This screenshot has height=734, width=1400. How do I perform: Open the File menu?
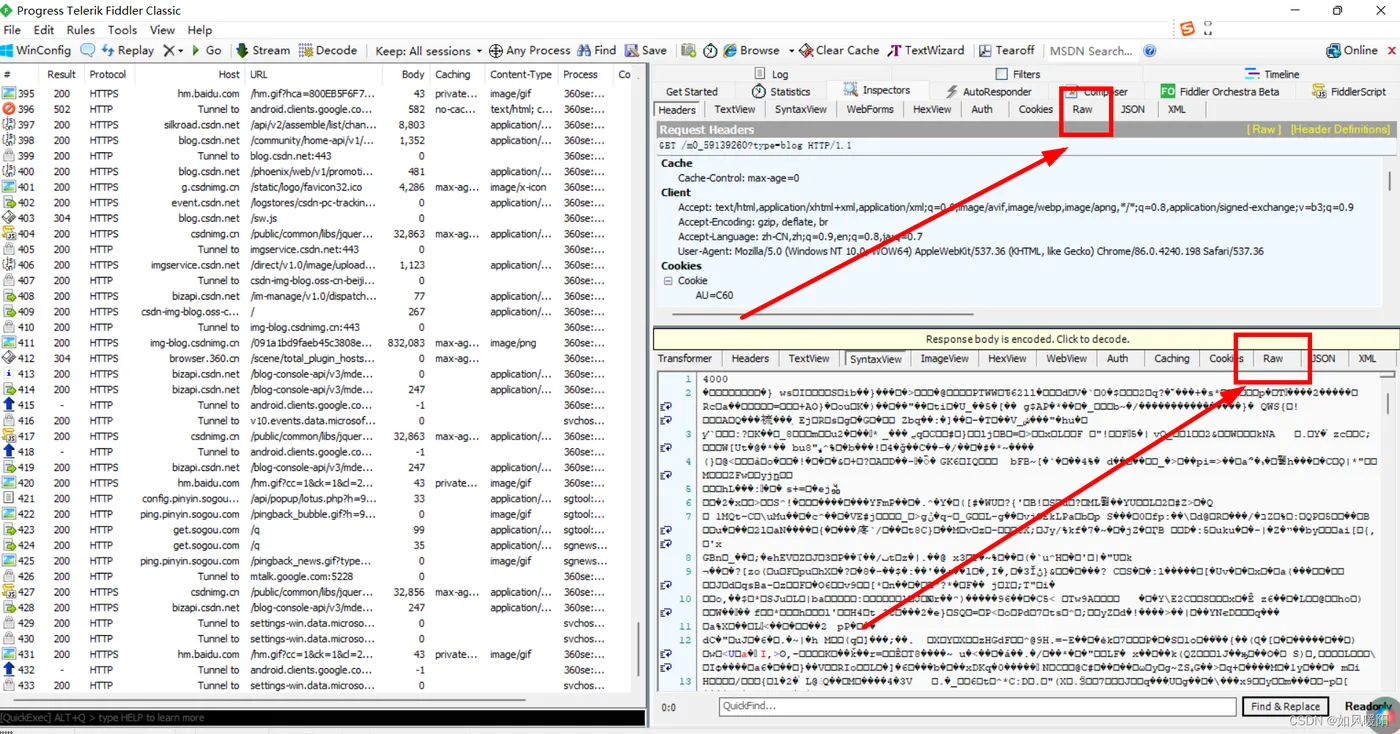point(12,30)
